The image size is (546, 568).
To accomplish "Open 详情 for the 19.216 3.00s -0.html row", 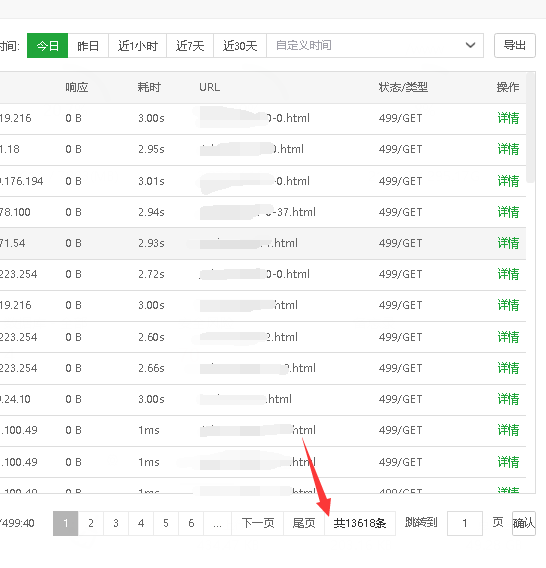I will coord(508,118).
